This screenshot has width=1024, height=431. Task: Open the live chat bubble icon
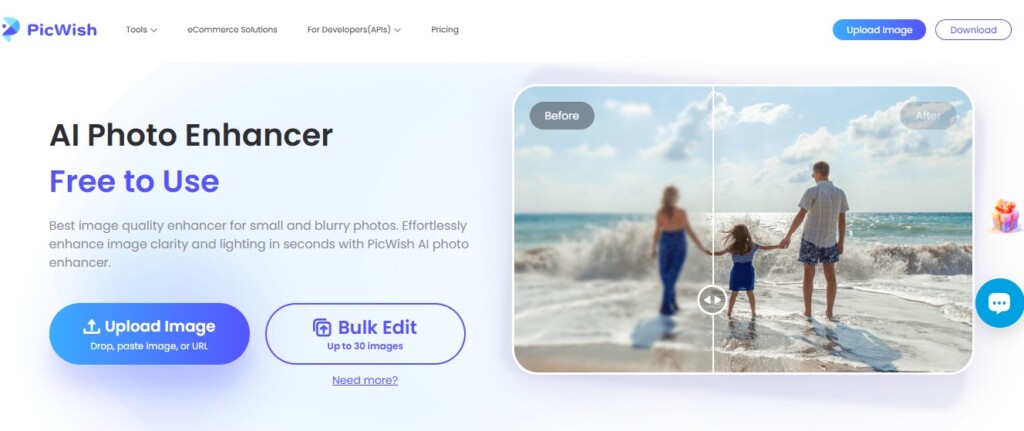pos(1000,302)
